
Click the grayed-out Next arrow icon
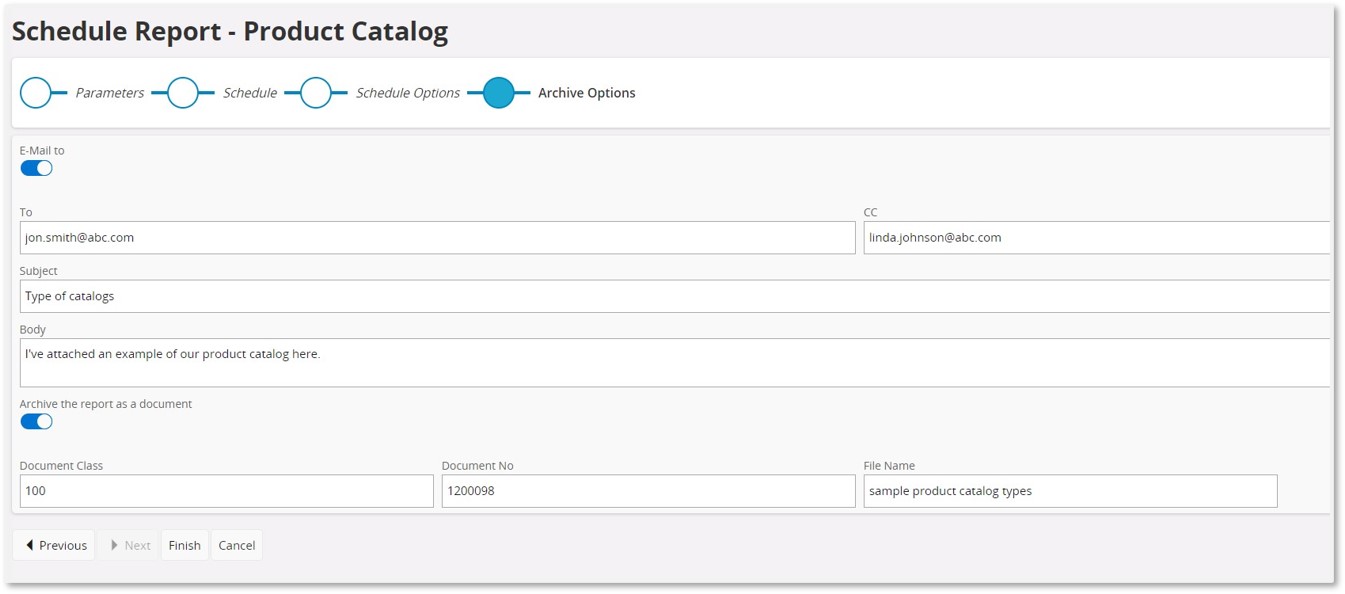[x=115, y=545]
